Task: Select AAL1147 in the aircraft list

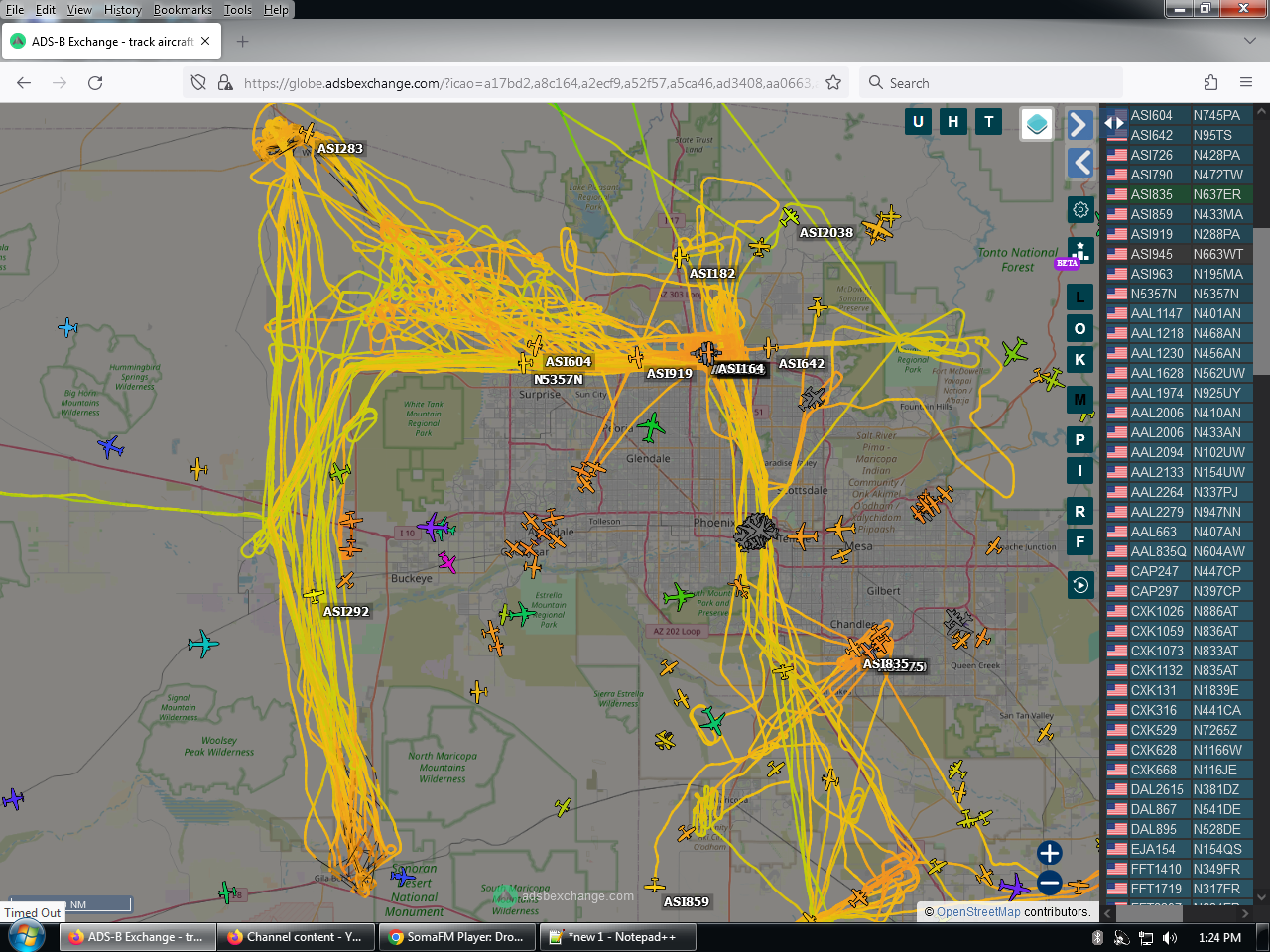Action: pyautogui.click(x=1179, y=313)
